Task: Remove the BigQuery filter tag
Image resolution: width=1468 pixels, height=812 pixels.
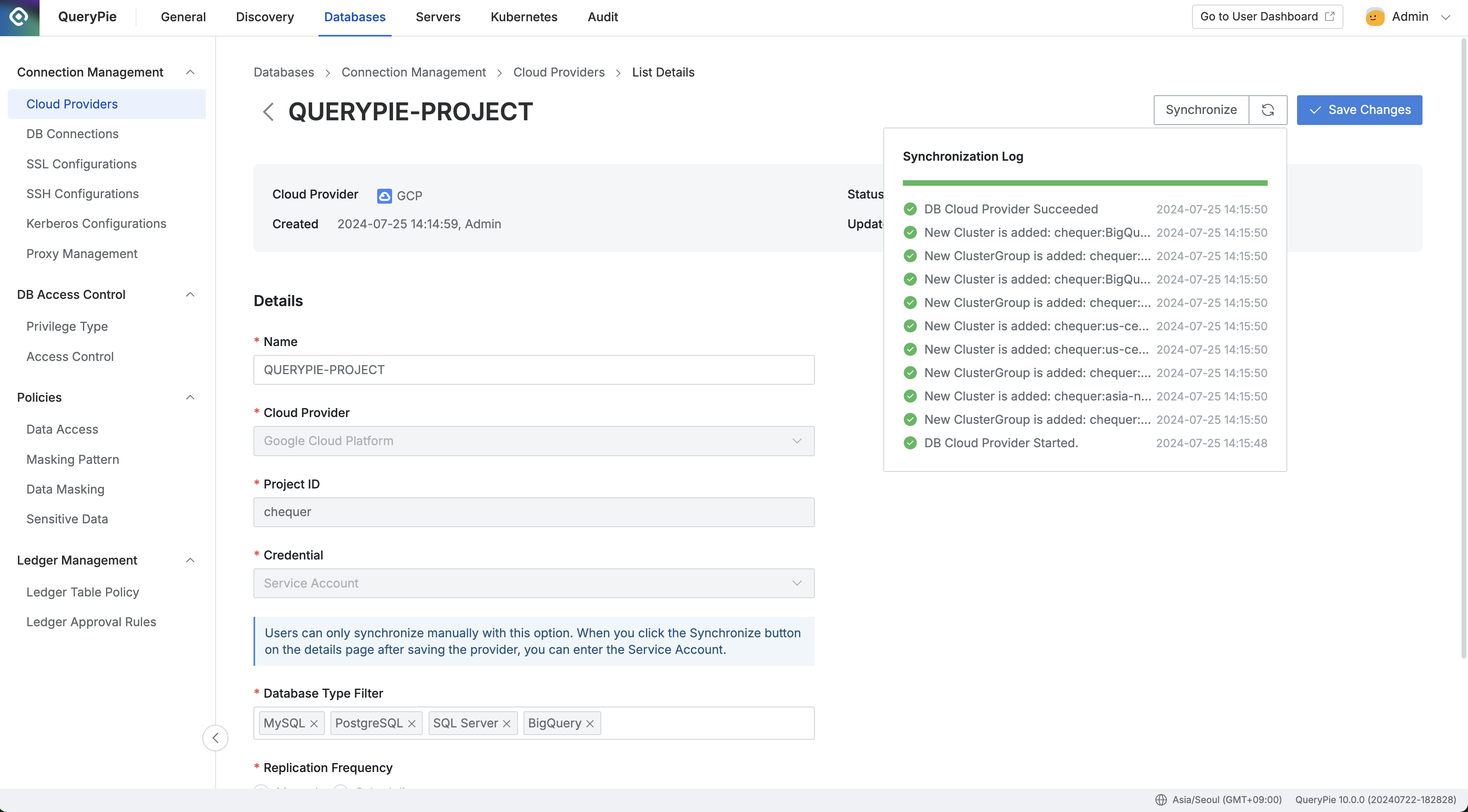Action: pos(590,724)
